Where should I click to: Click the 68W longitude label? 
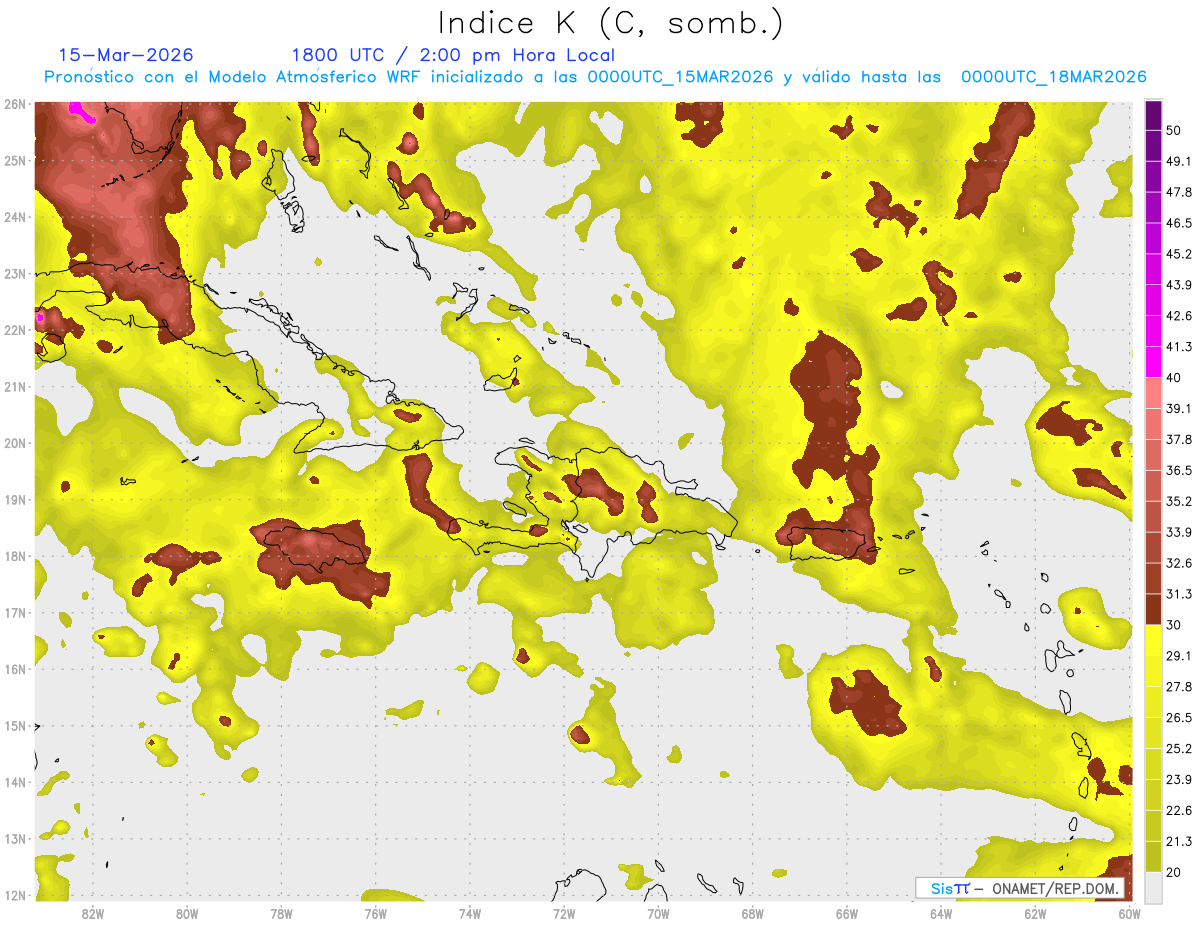coord(752,913)
